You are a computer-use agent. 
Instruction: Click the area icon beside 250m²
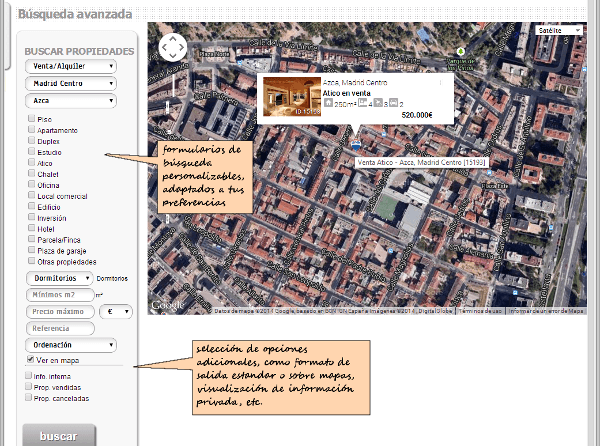[x=328, y=103]
